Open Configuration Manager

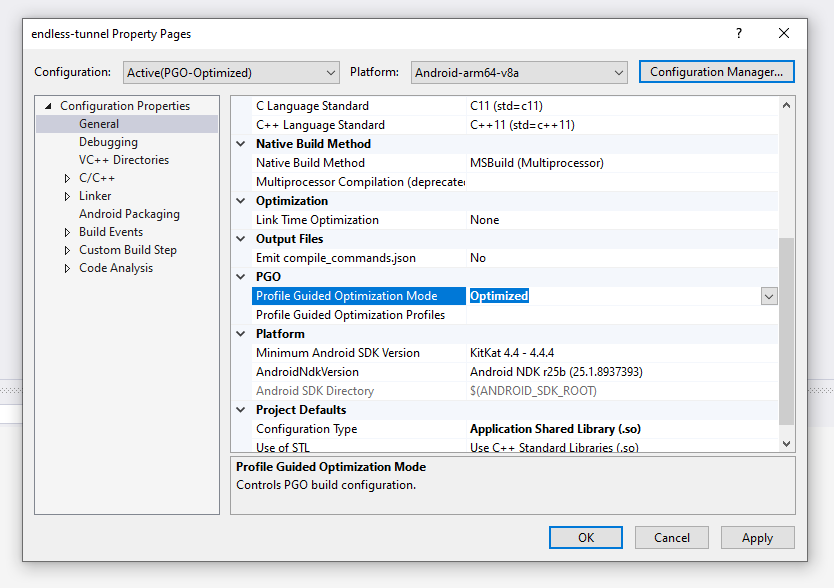716,71
